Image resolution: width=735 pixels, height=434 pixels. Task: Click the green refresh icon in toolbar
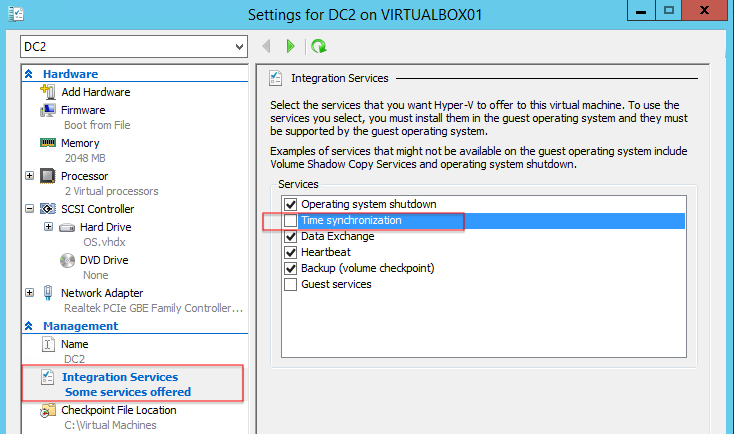click(x=319, y=46)
